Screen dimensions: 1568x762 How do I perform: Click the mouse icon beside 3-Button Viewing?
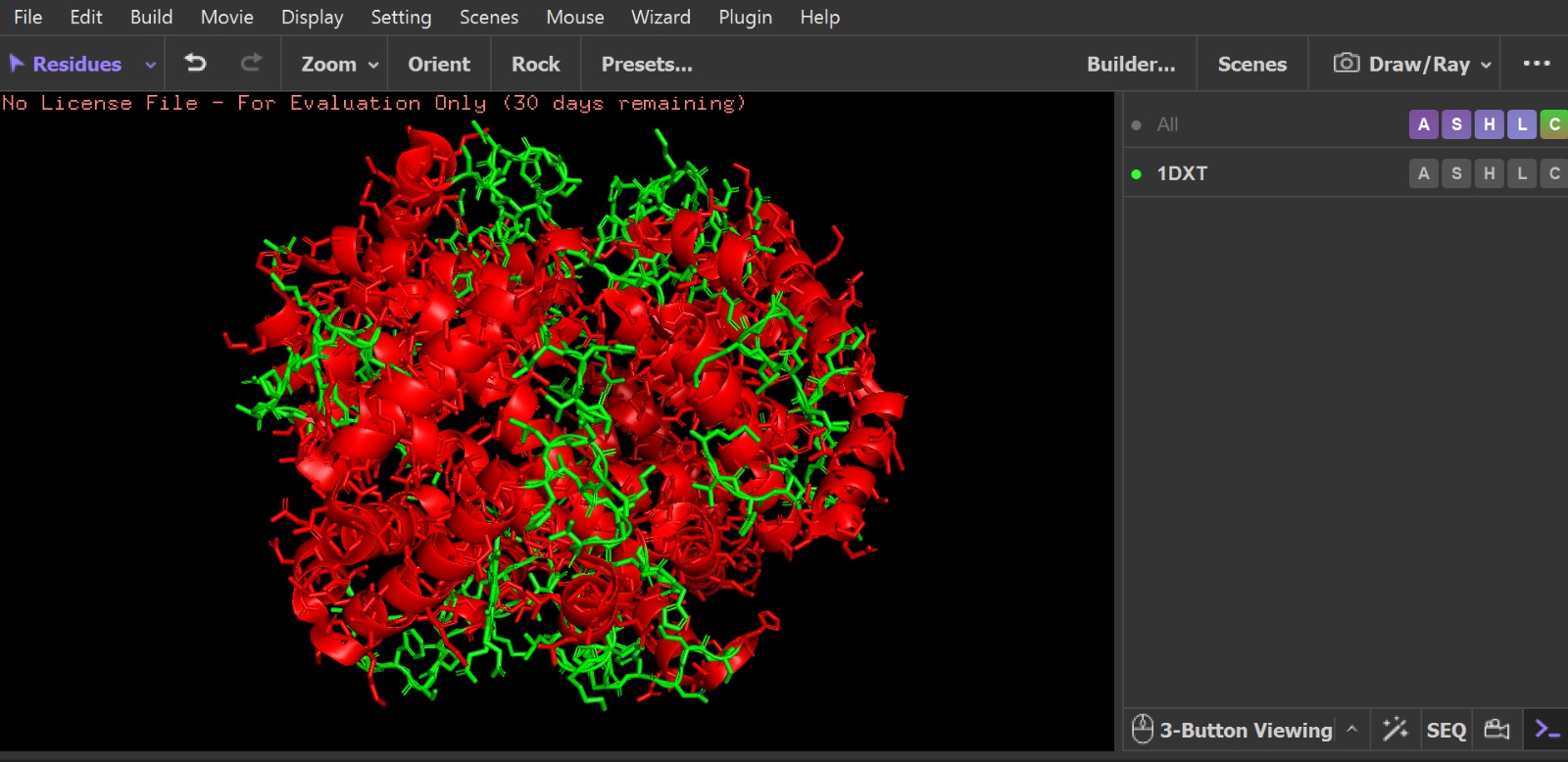point(1142,730)
